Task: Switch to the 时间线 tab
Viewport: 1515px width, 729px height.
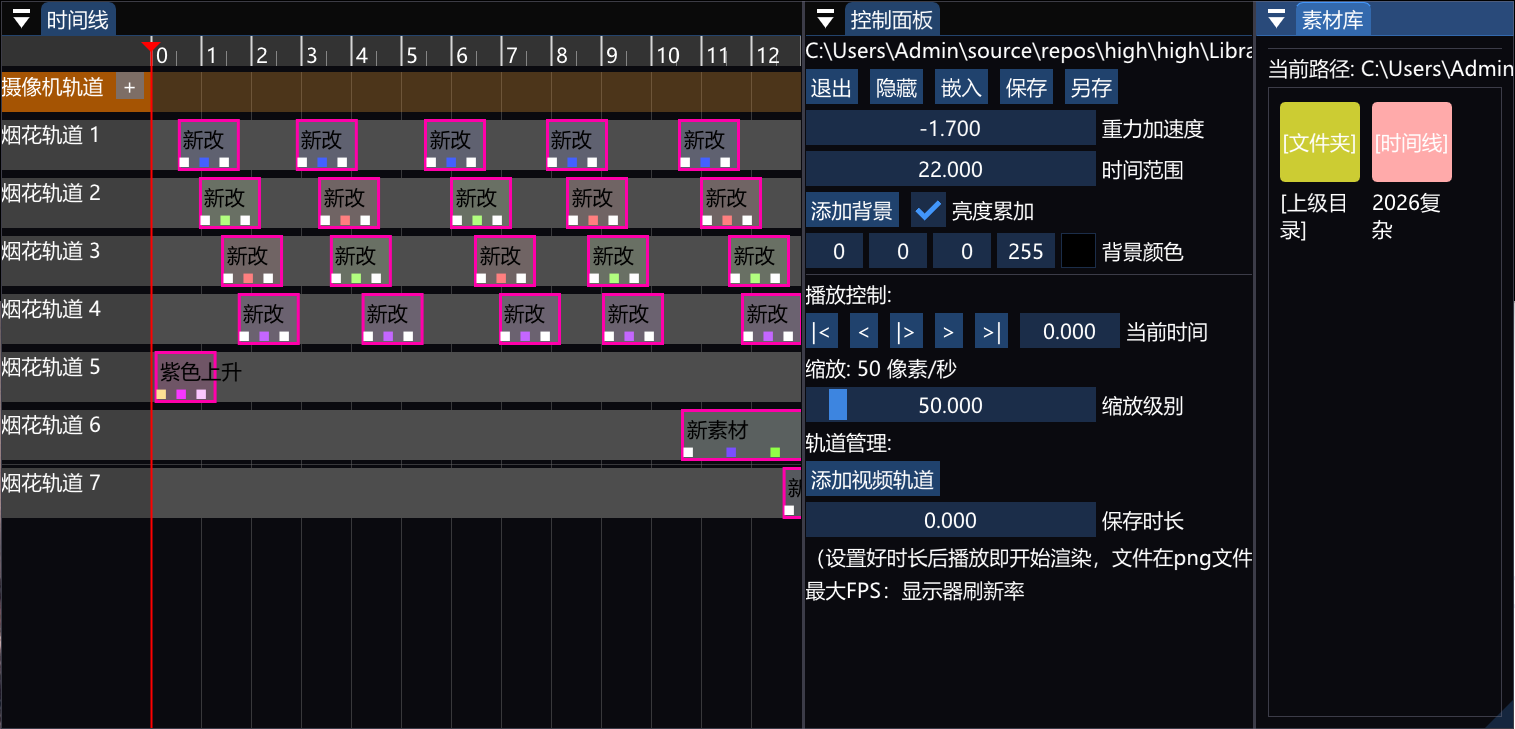Action: [x=78, y=18]
